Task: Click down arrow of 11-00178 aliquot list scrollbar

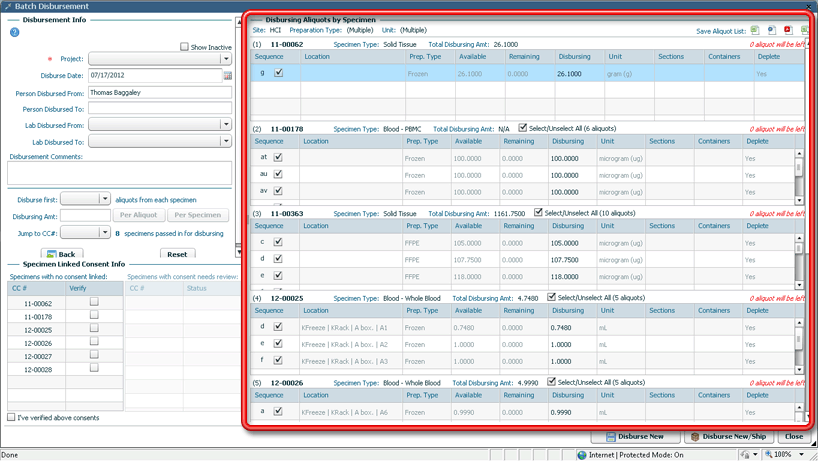Action: [x=799, y=200]
